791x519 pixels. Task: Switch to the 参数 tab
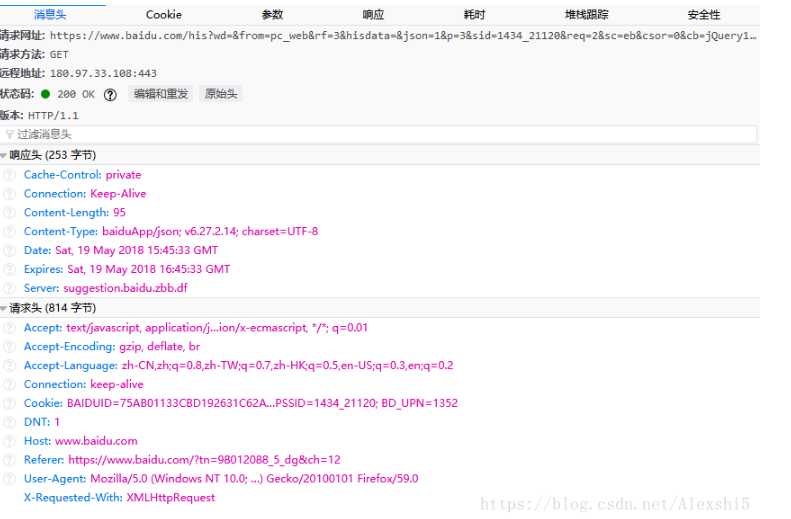[x=272, y=15]
